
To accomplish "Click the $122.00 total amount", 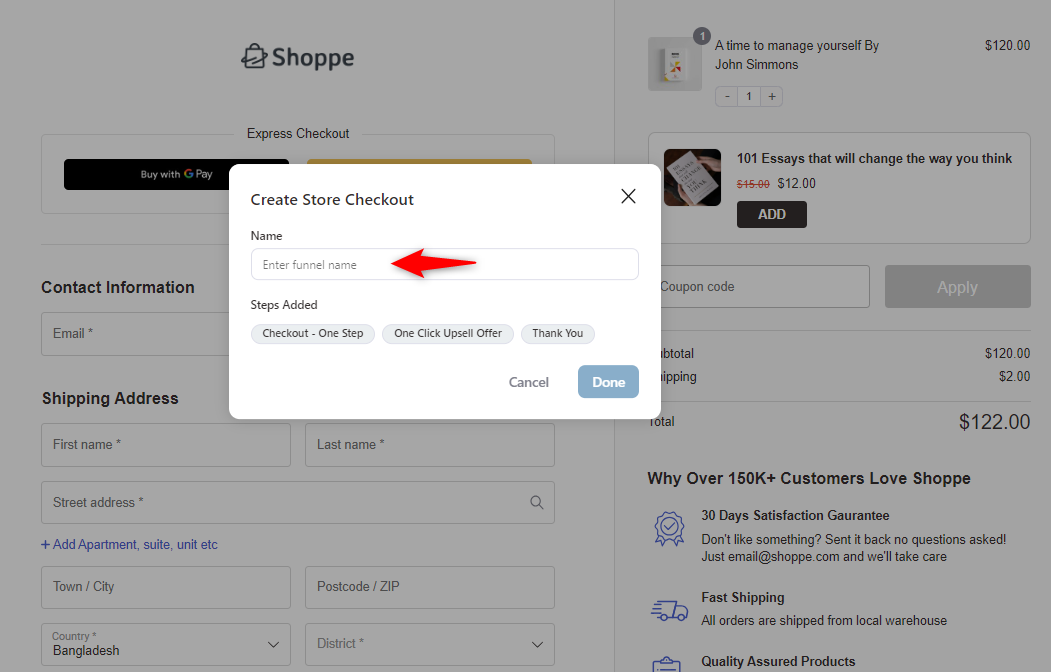I will pos(994,422).
